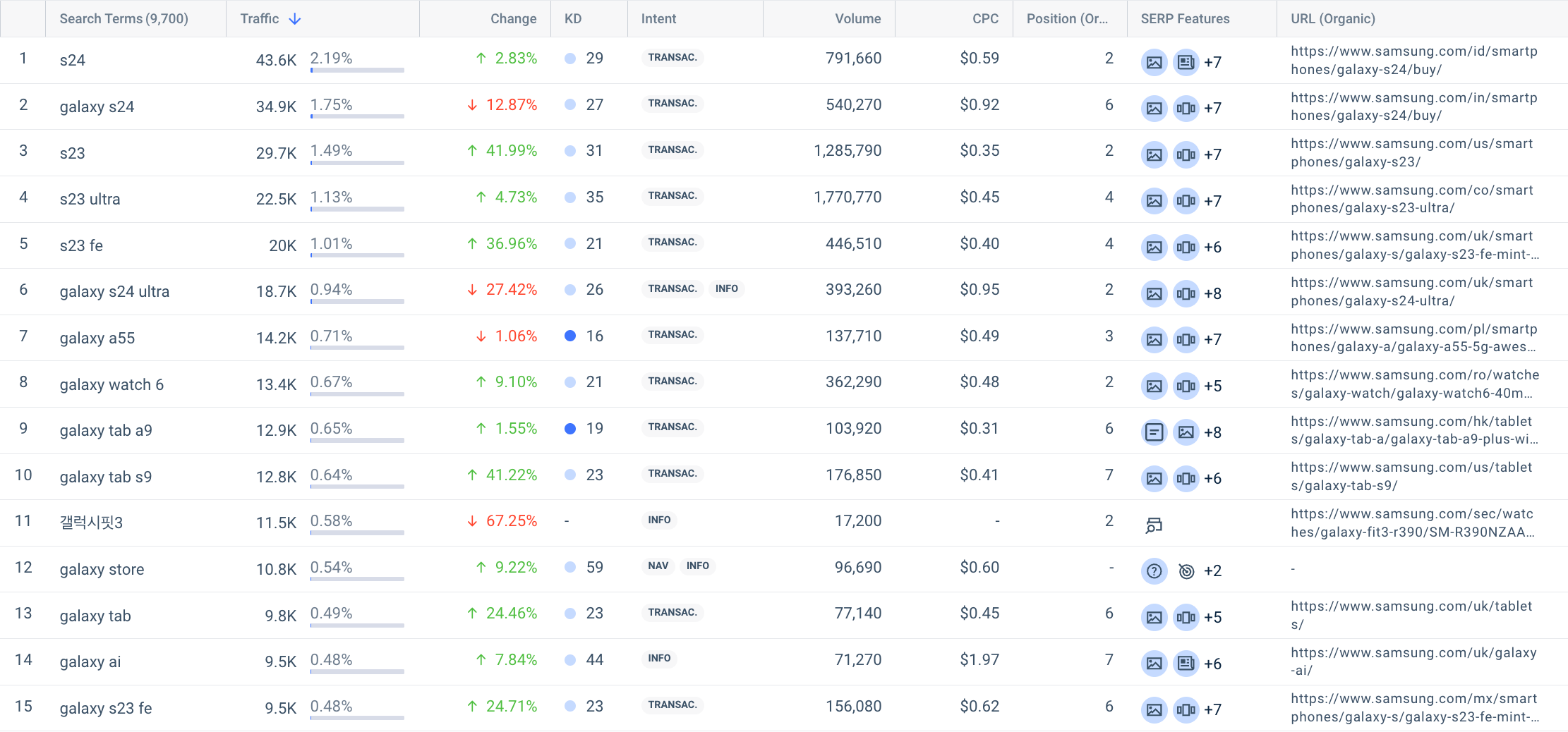Image resolution: width=1568 pixels, height=732 pixels.
Task: Click image pack icon in s24 row
Action: (x=1154, y=62)
